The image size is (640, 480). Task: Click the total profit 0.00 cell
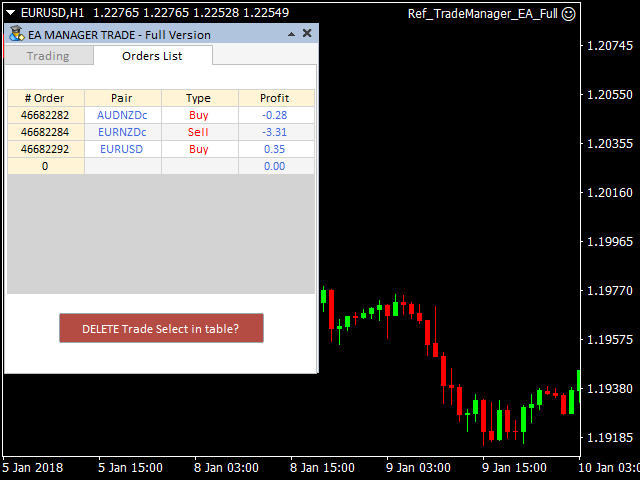coord(275,166)
